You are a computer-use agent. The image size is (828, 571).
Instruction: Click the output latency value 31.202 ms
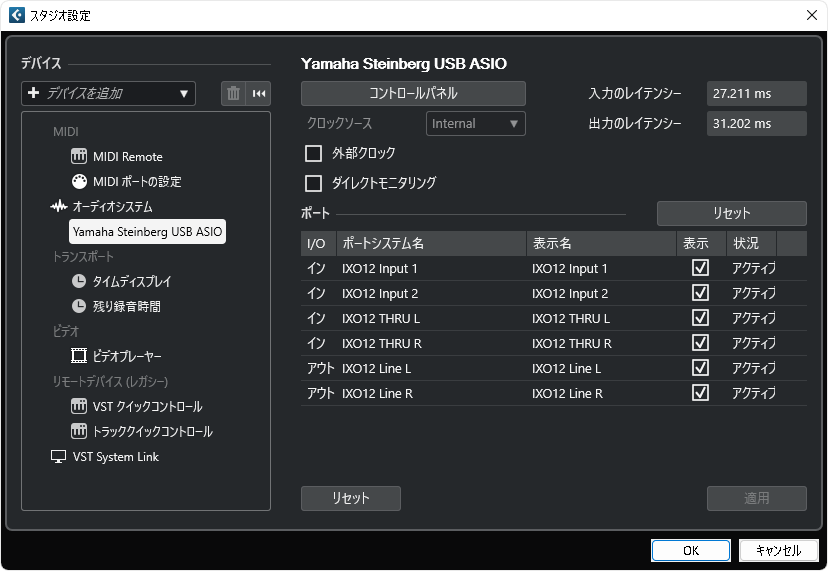757,124
